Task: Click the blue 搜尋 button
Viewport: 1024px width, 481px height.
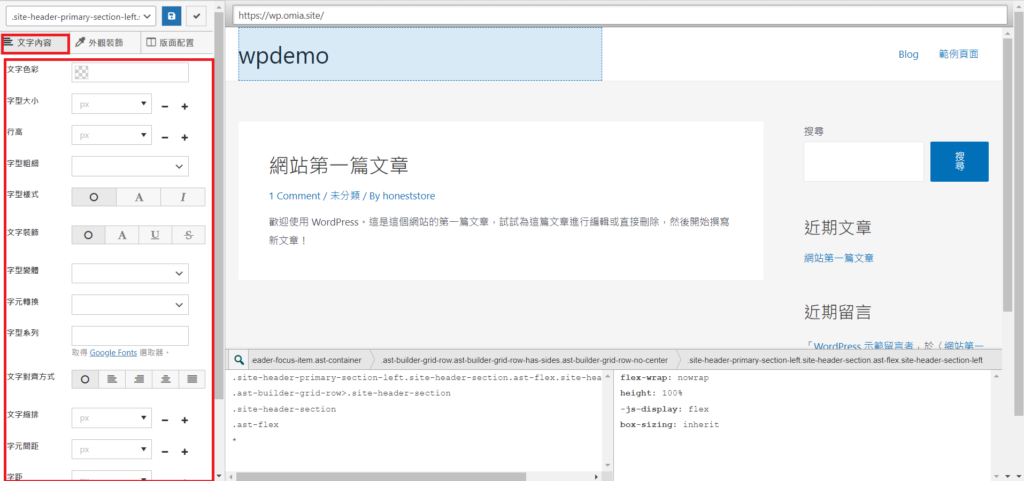Action: pyautogui.click(x=958, y=162)
